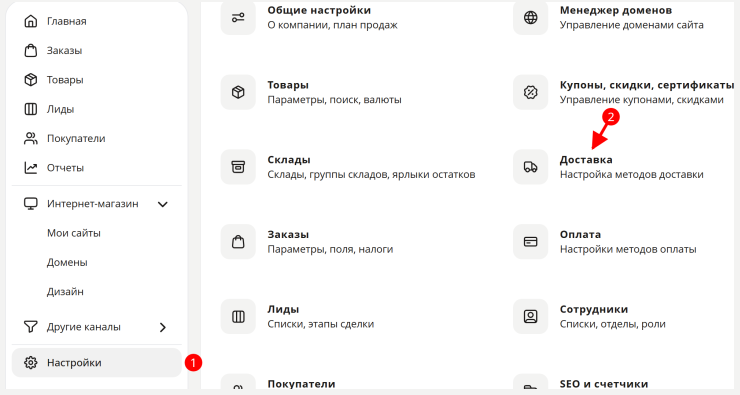Click the columns icon of the Лиды settings card

[238, 316]
